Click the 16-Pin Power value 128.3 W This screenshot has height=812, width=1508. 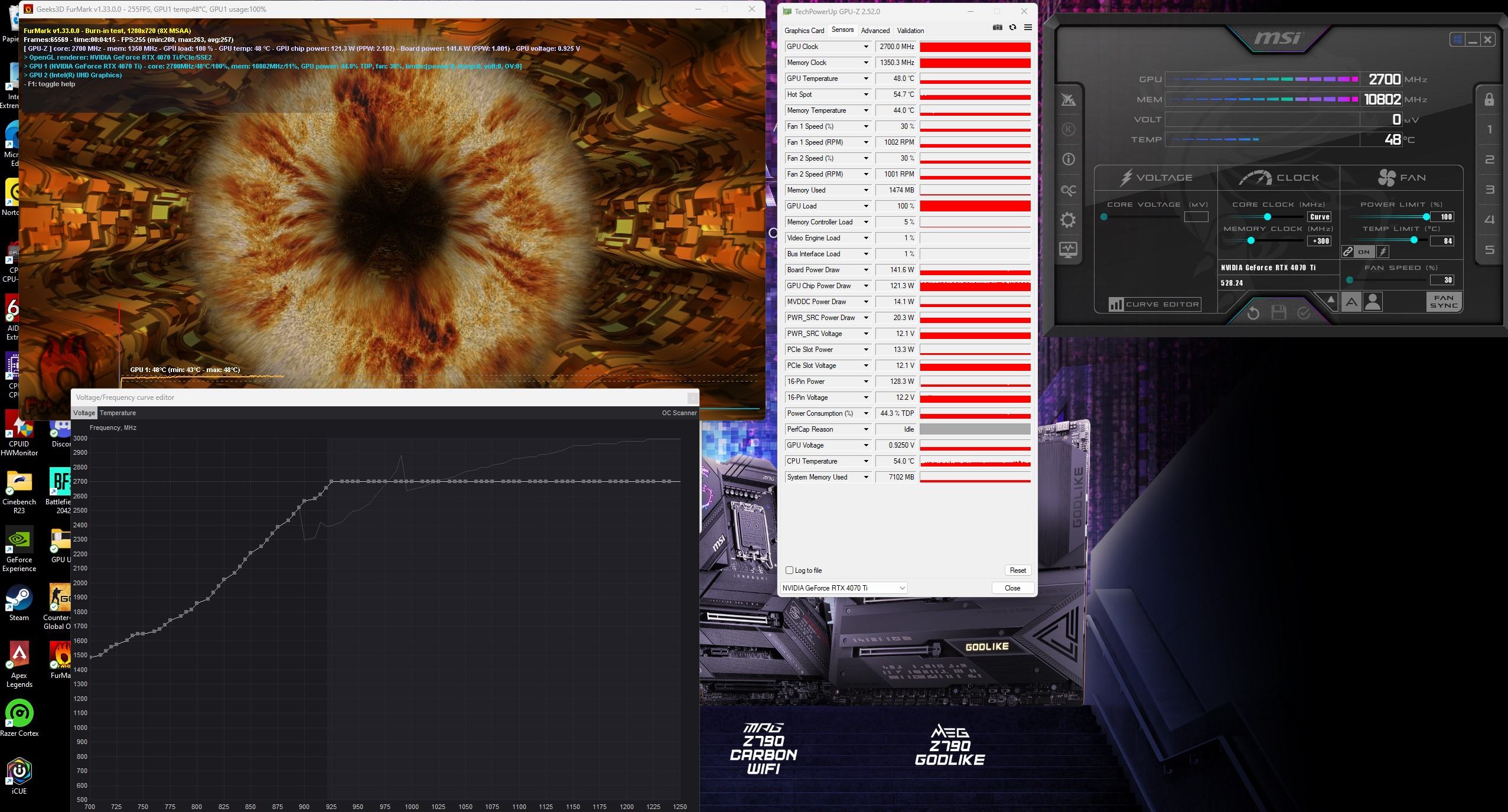896,381
